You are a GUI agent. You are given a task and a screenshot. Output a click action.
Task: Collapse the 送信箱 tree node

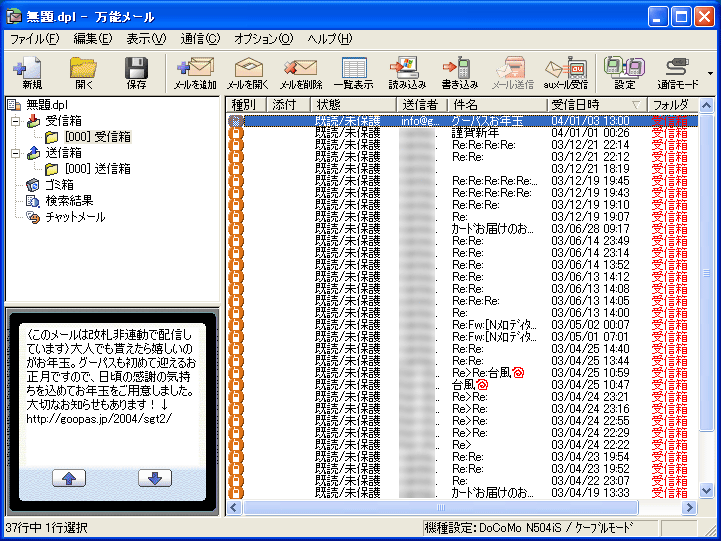[x=16, y=153]
